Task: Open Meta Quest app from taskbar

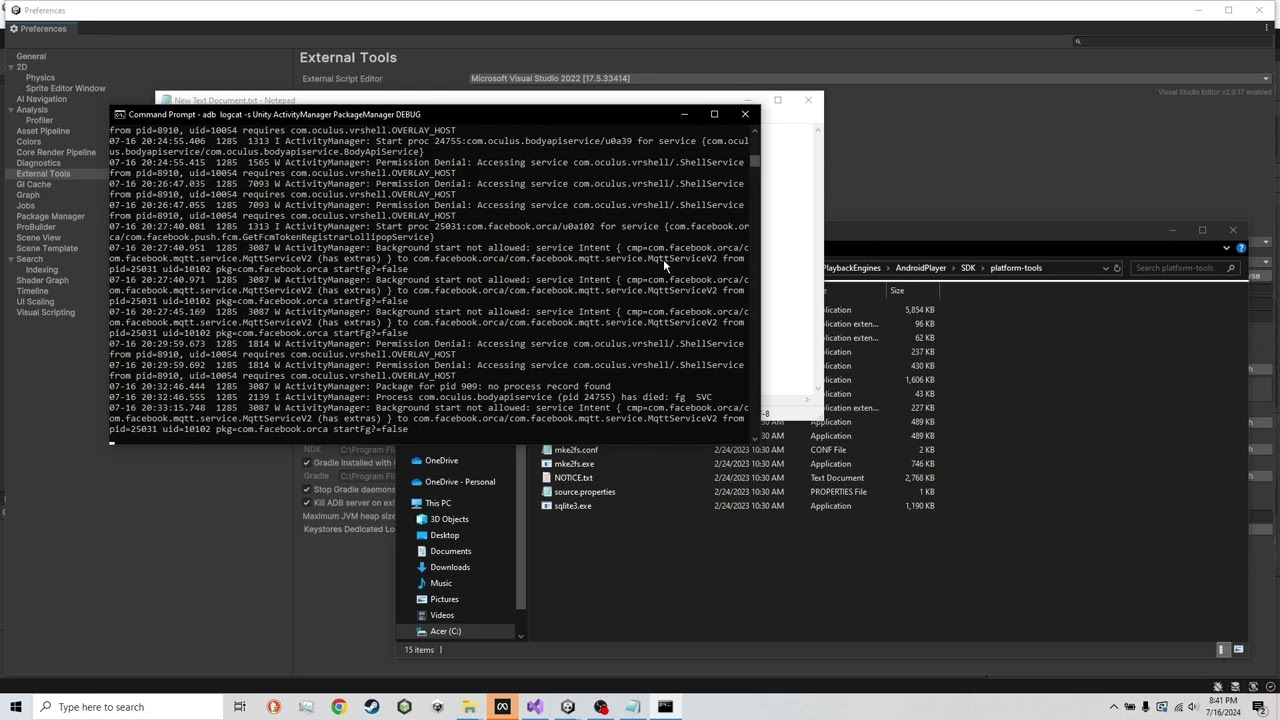Action: tap(502, 707)
